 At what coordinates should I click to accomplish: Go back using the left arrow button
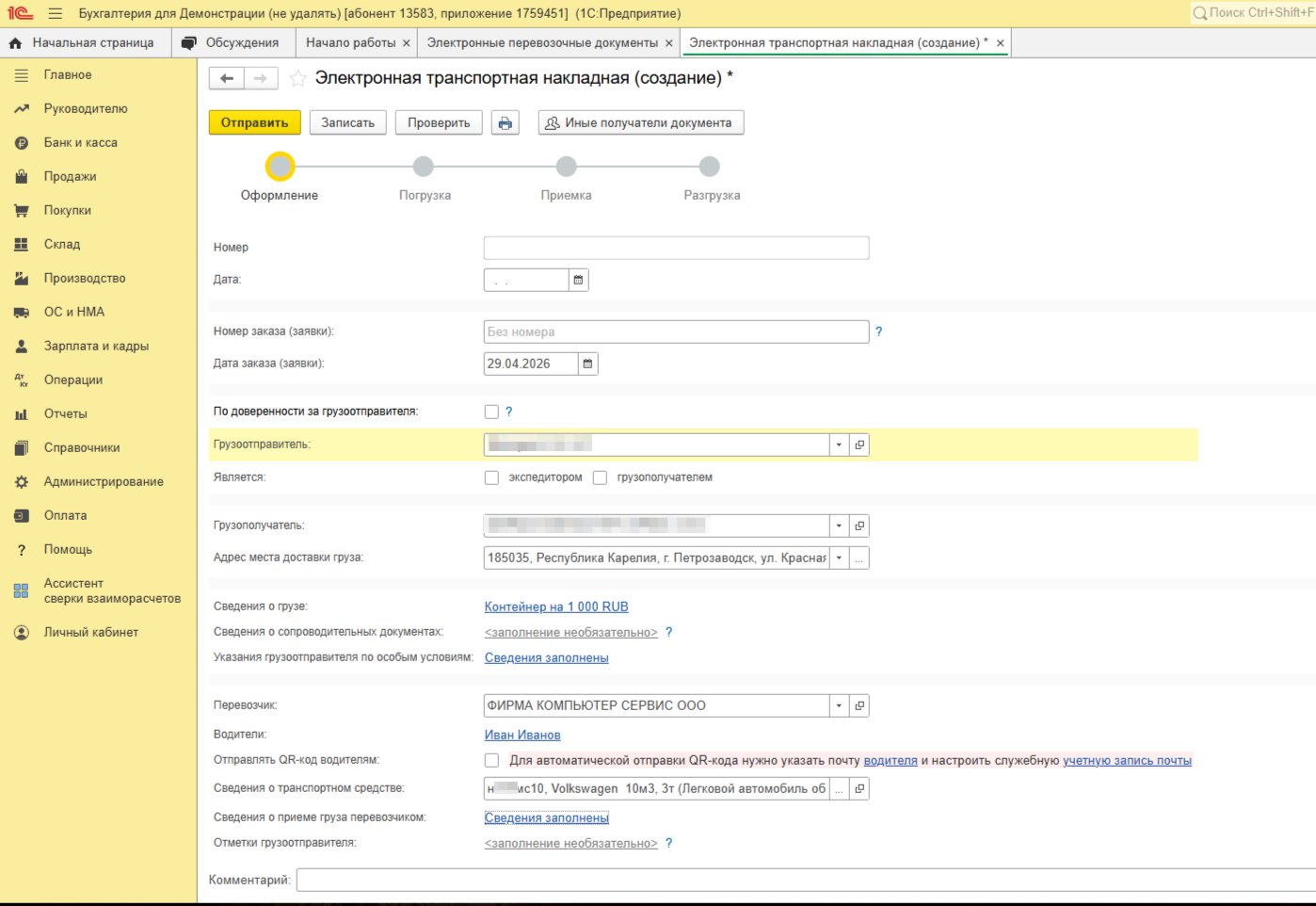coord(227,78)
